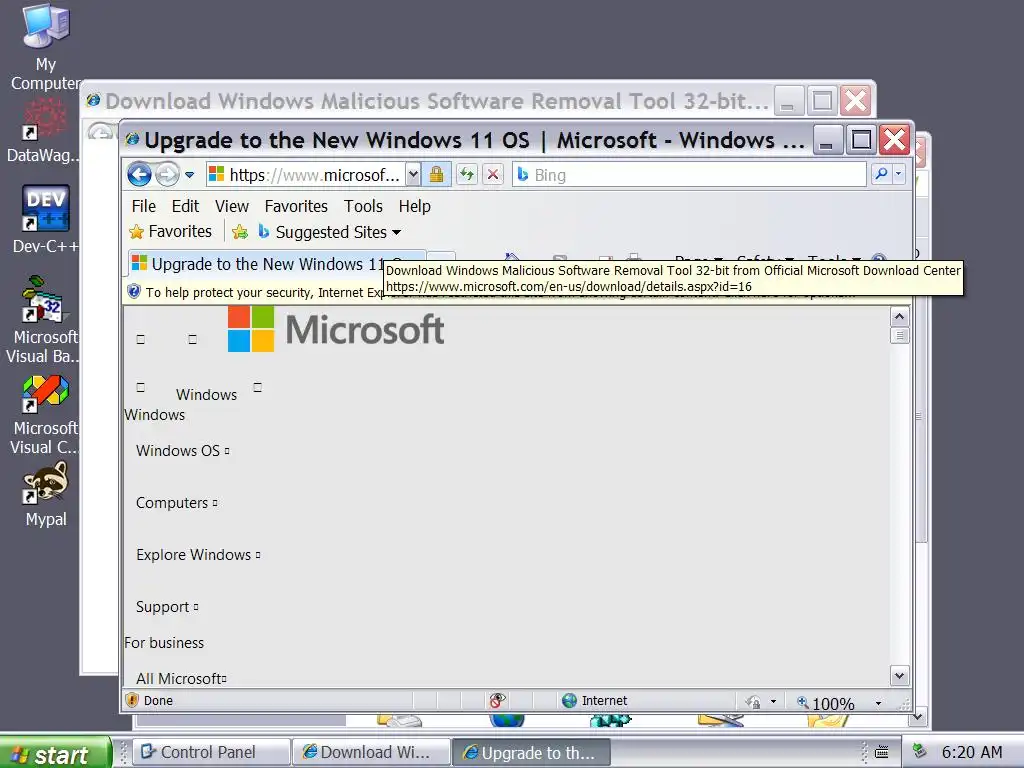Click the privacy report eye icon
1024x768 pixels.
pos(497,700)
